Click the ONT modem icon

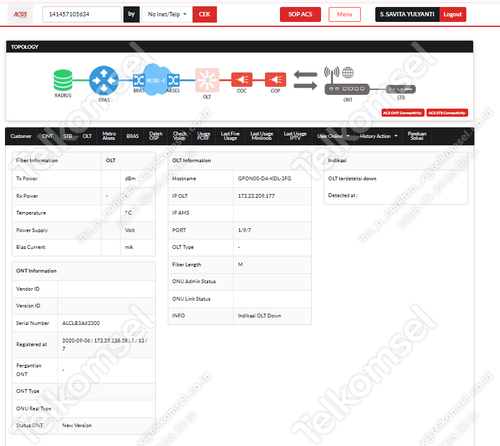coord(347,89)
